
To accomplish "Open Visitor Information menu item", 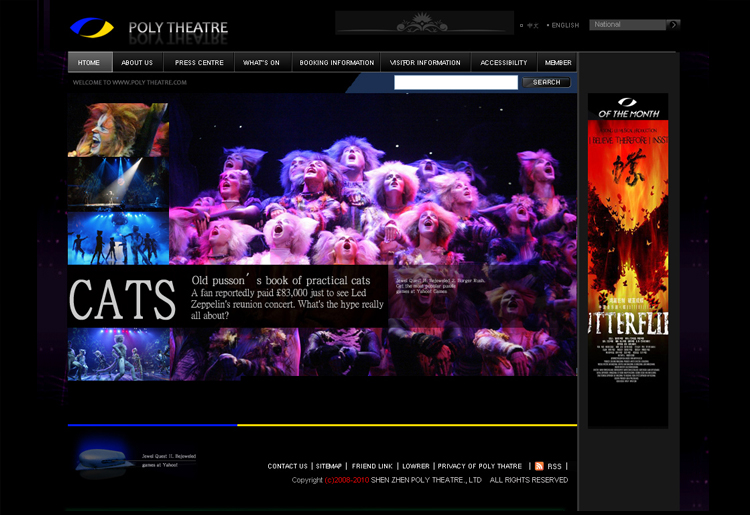I will point(425,62).
